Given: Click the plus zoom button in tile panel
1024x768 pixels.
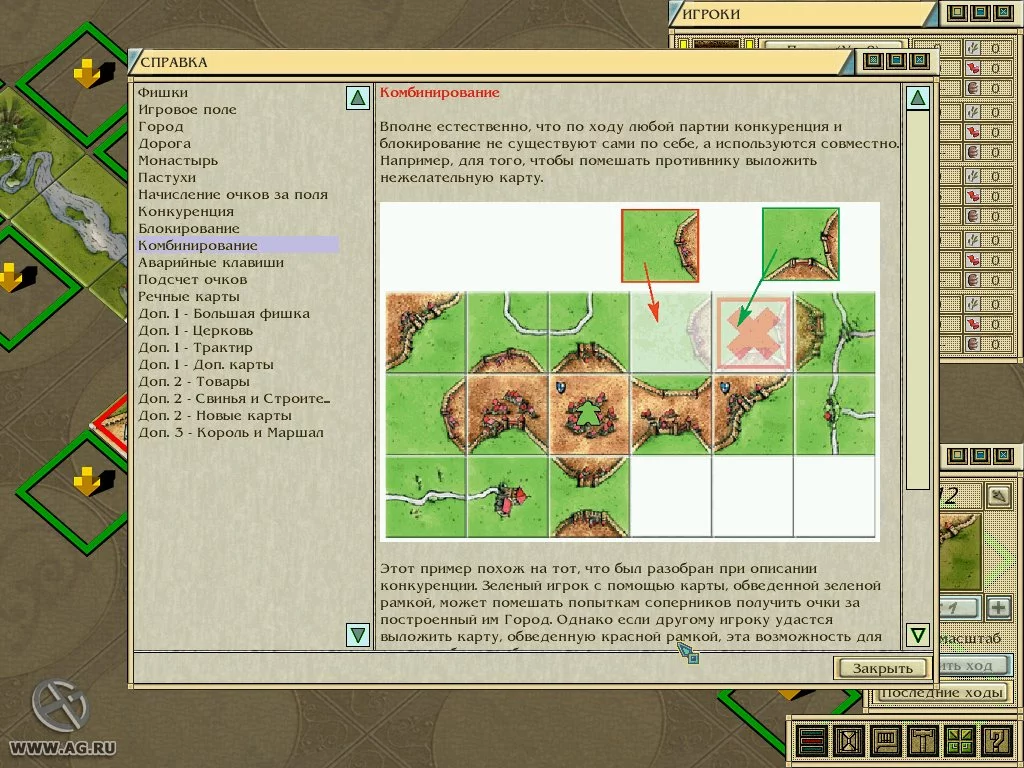Looking at the screenshot, I should click(999, 607).
